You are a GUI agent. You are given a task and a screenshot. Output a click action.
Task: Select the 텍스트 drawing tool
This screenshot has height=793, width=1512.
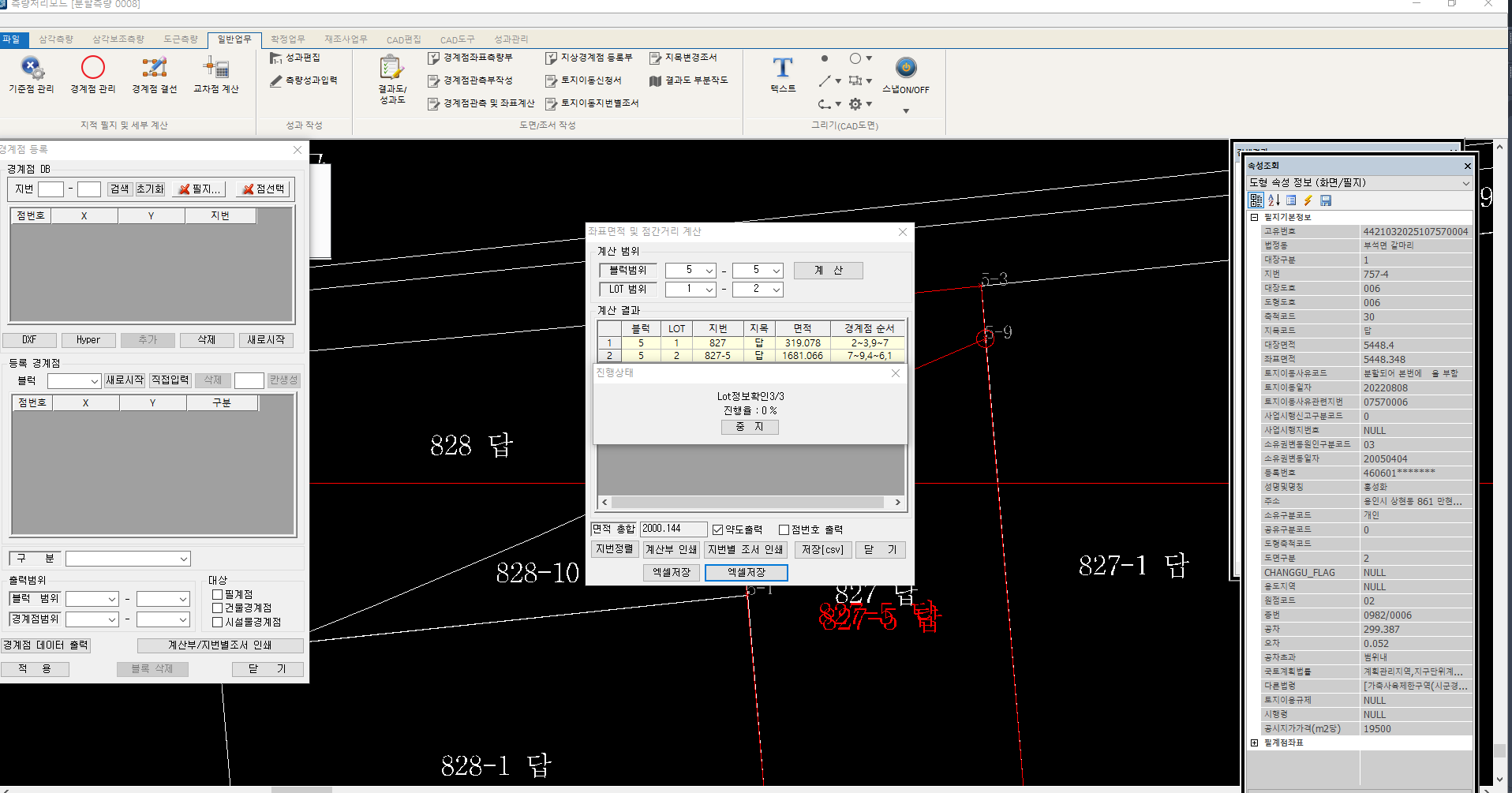pyautogui.click(x=783, y=75)
